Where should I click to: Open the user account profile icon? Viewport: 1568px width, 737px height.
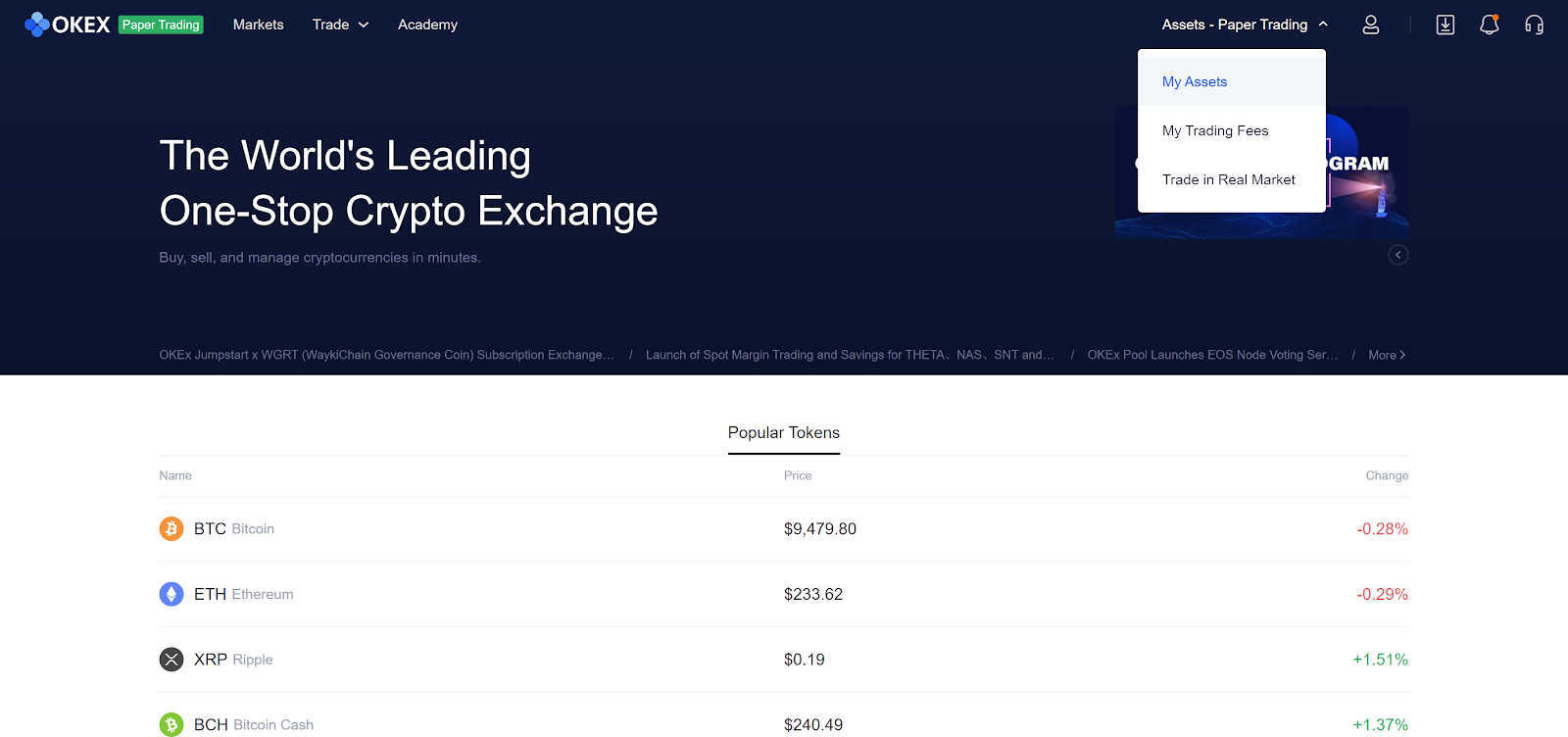[x=1370, y=25]
